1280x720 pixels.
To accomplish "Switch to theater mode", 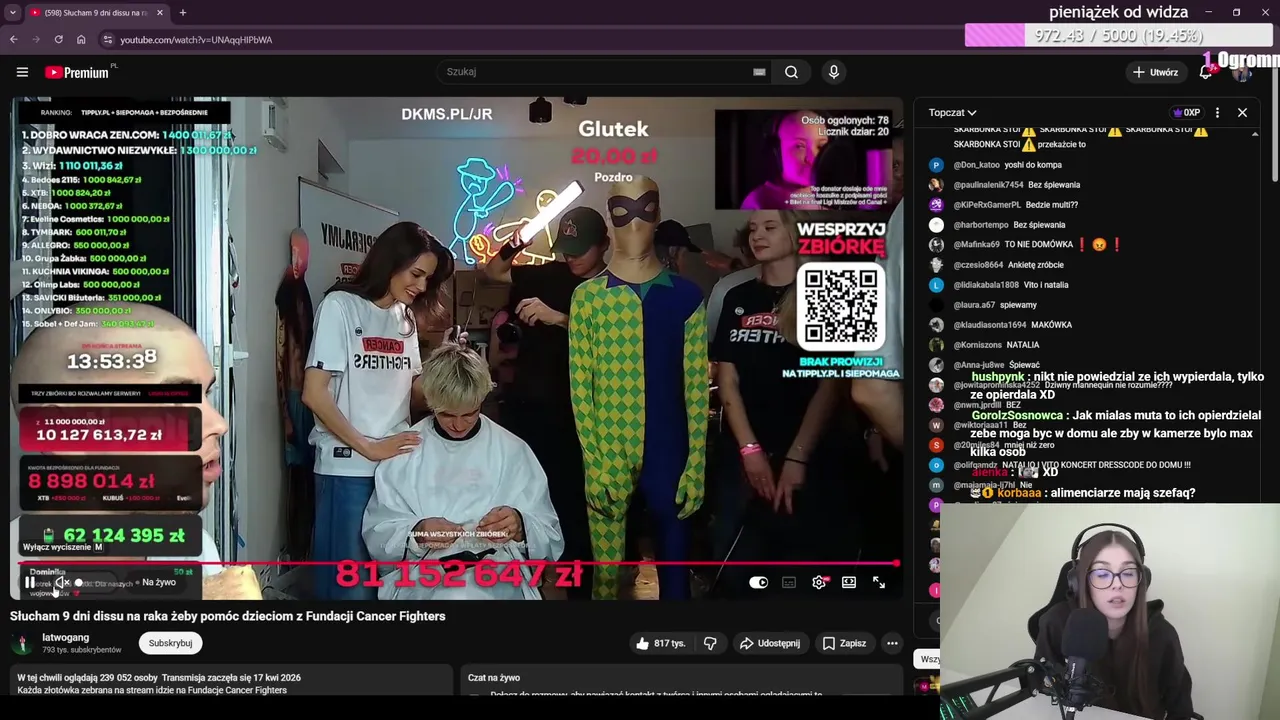I will point(849,582).
